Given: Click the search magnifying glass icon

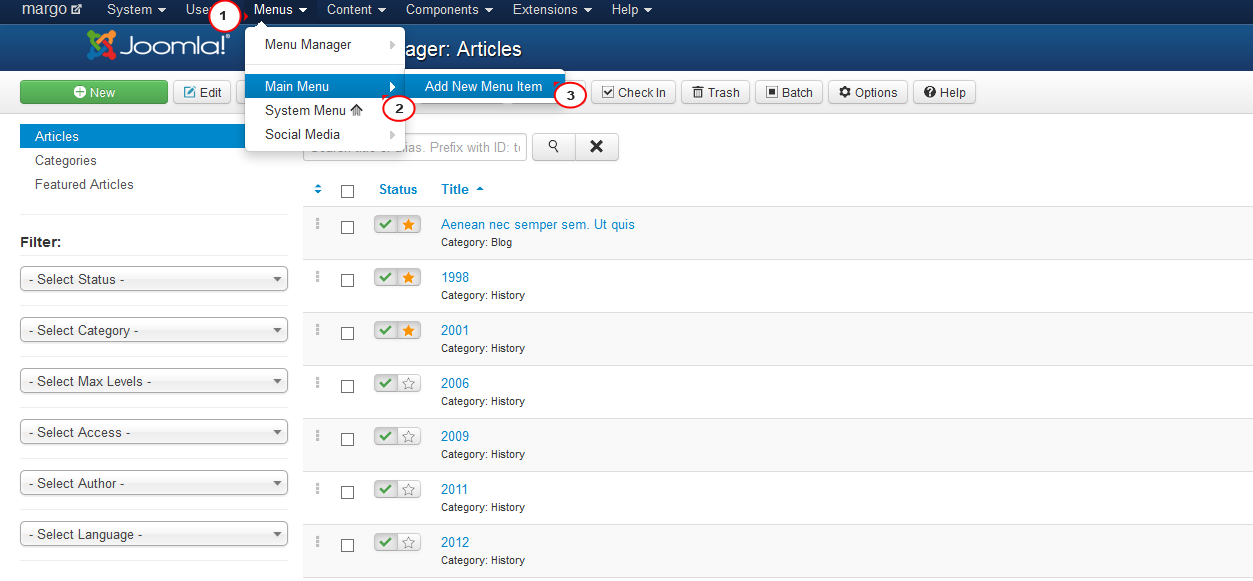Looking at the screenshot, I should (x=553, y=146).
